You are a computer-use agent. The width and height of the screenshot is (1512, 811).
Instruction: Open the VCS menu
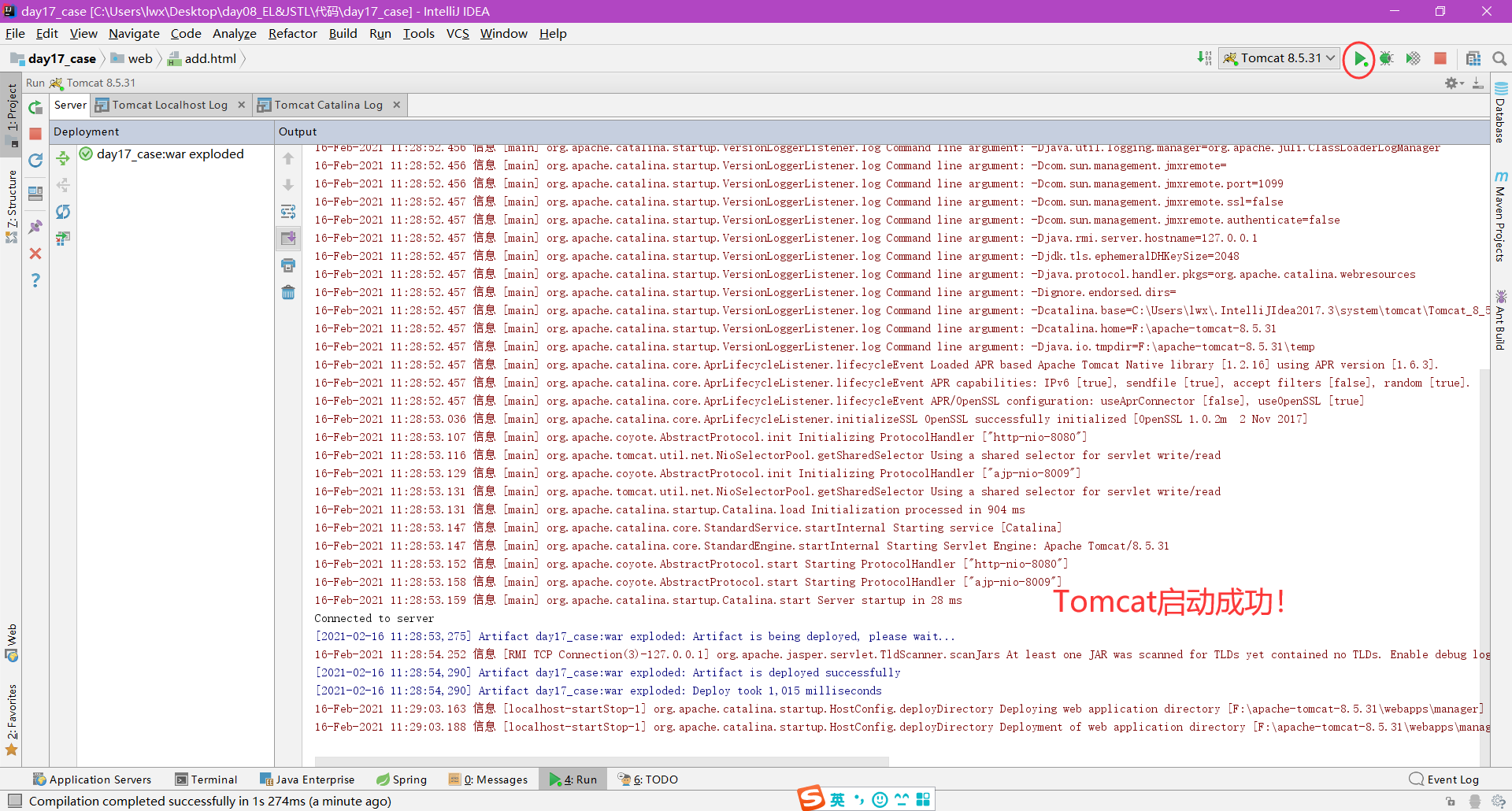pyautogui.click(x=458, y=34)
